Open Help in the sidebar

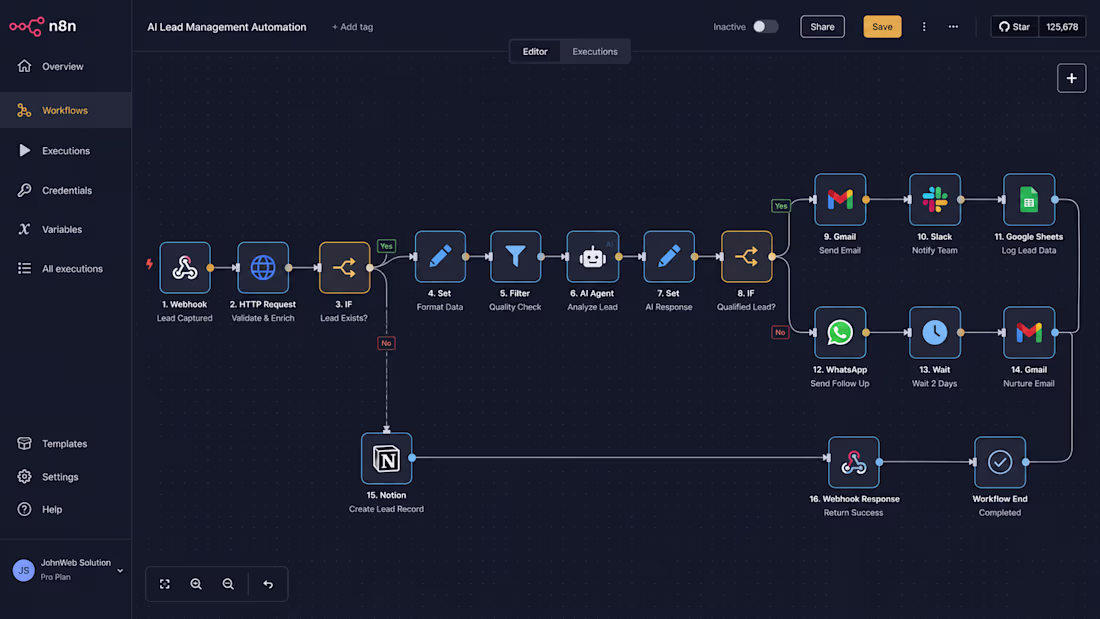[66, 510]
